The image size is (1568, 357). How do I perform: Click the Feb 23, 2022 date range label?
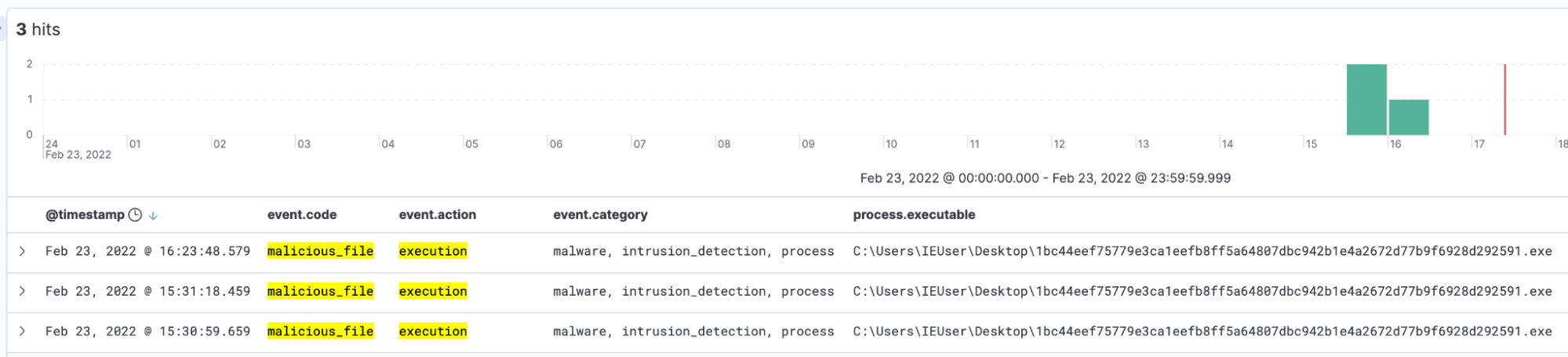coord(1045,178)
